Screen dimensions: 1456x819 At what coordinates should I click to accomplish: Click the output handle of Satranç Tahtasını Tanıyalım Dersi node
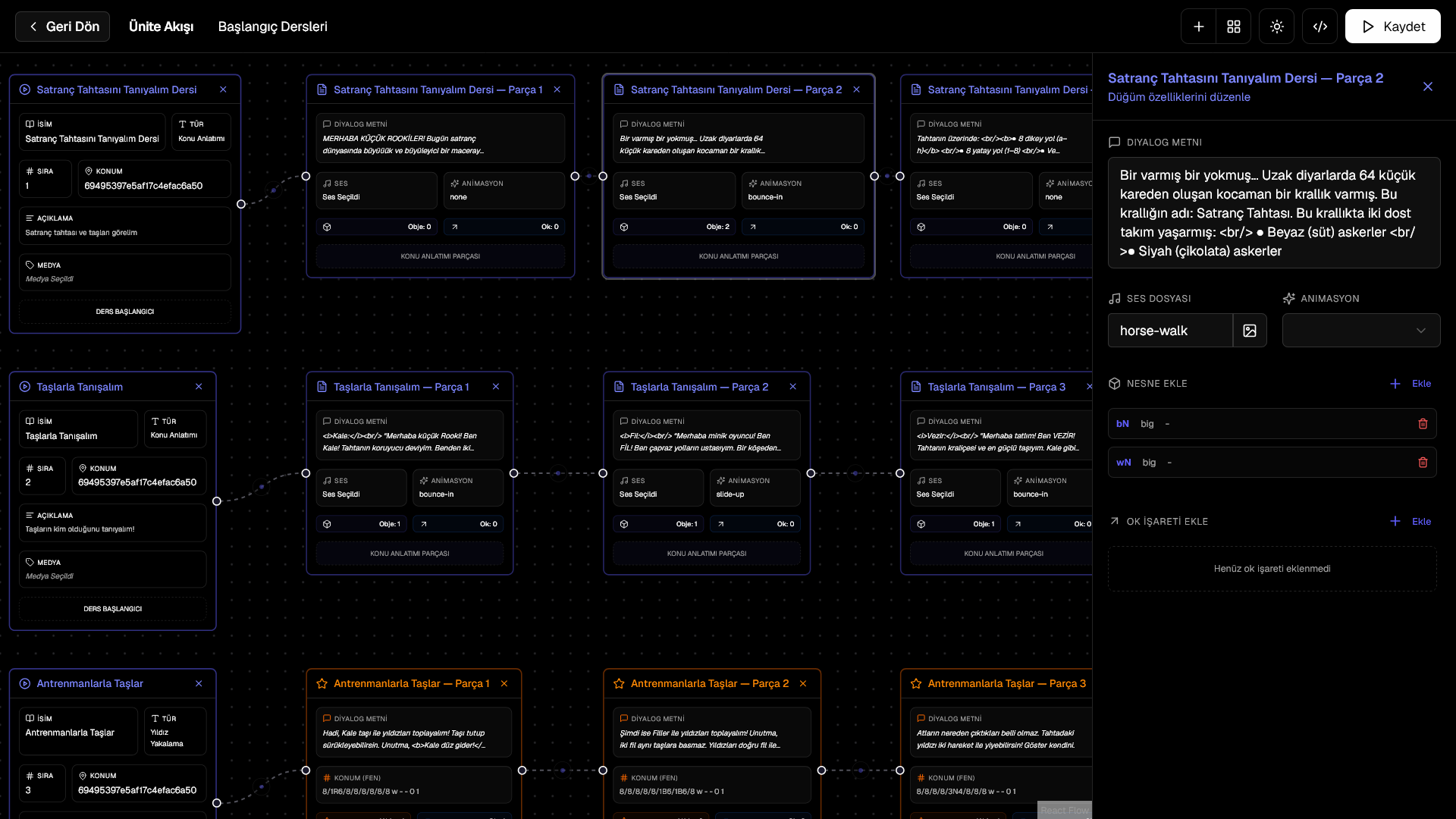241,204
